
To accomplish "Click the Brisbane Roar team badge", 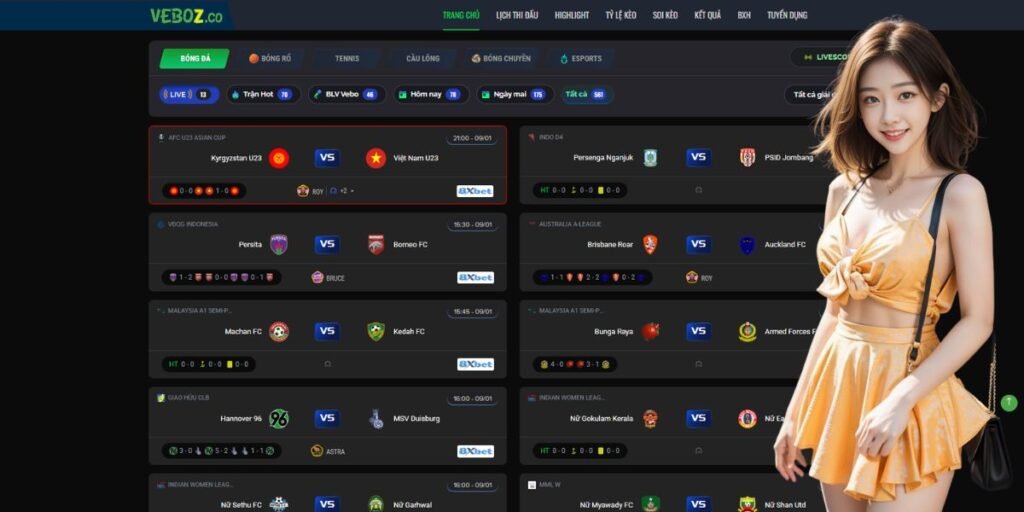I will [650, 245].
